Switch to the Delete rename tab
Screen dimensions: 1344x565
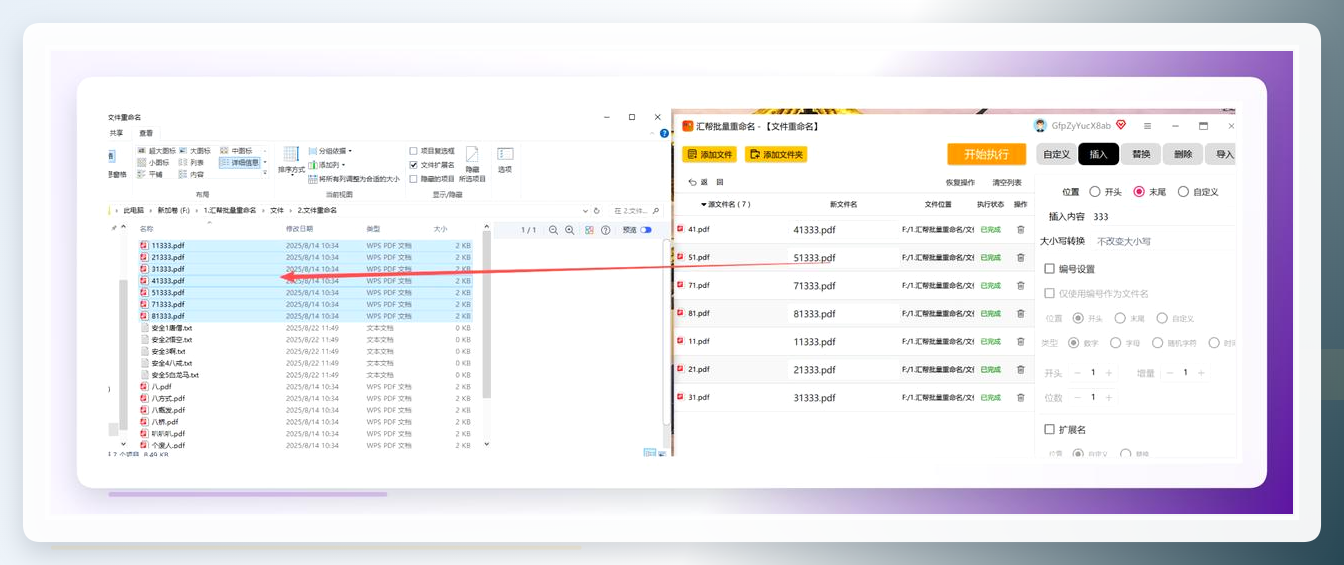[1183, 154]
